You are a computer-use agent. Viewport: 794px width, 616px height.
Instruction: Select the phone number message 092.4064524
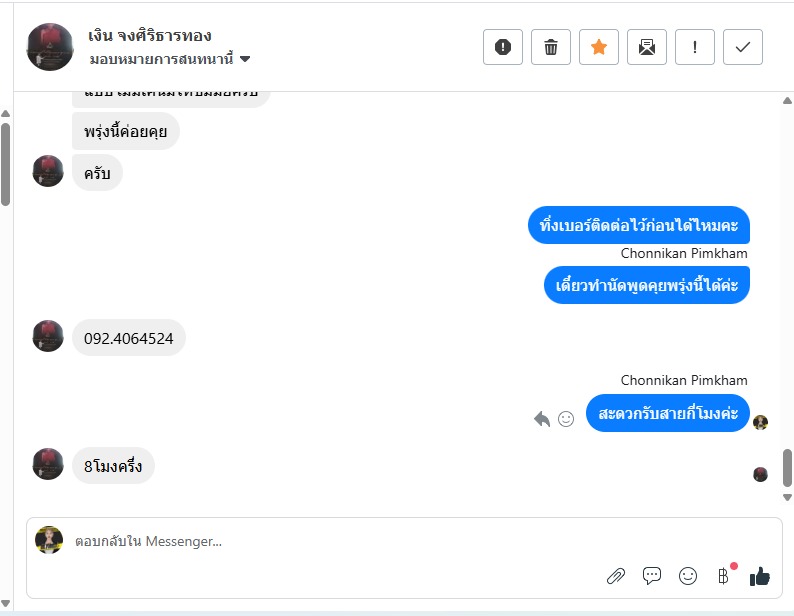129,338
